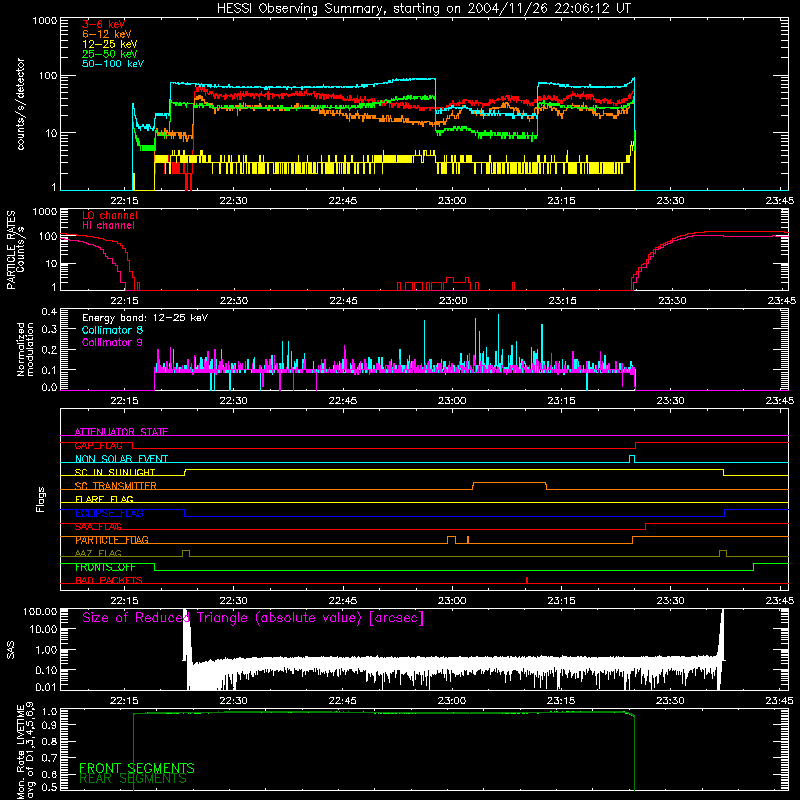Click the 100.00 tick value on SAS axis
Screen dimensions: 800x800
40,611
